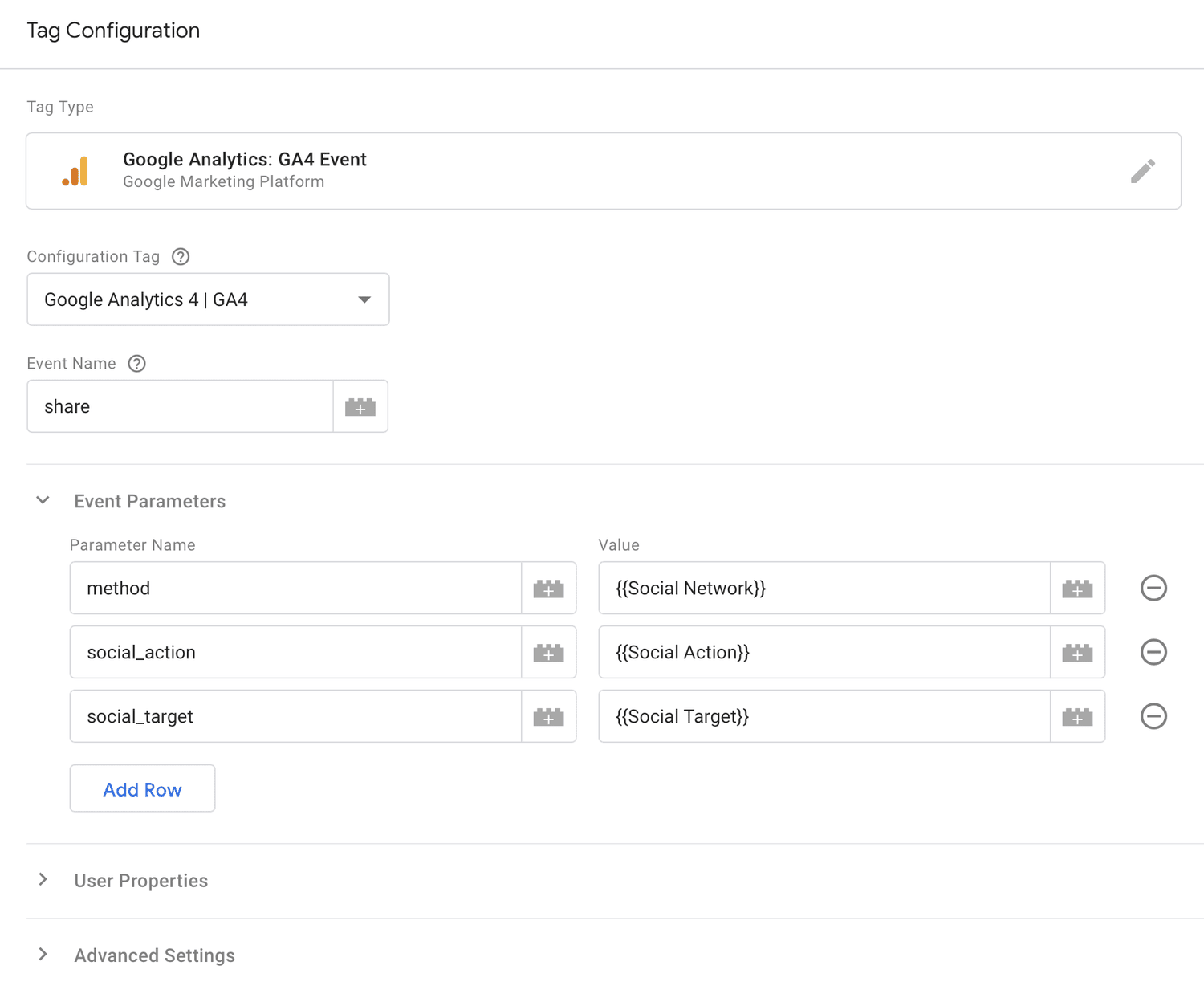Click the Google Analytics logo icon

coord(76,171)
